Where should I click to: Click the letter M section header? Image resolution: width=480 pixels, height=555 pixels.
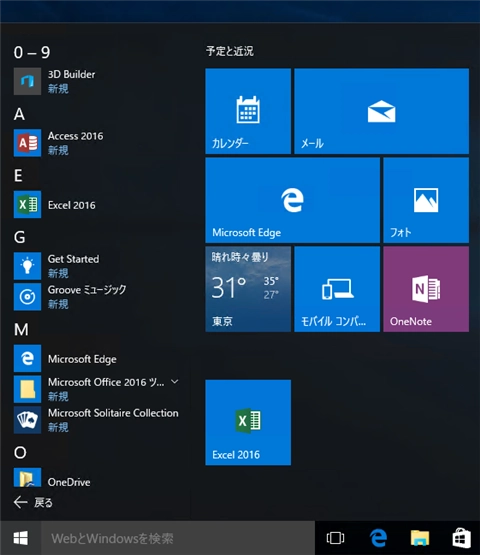pos(21,330)
